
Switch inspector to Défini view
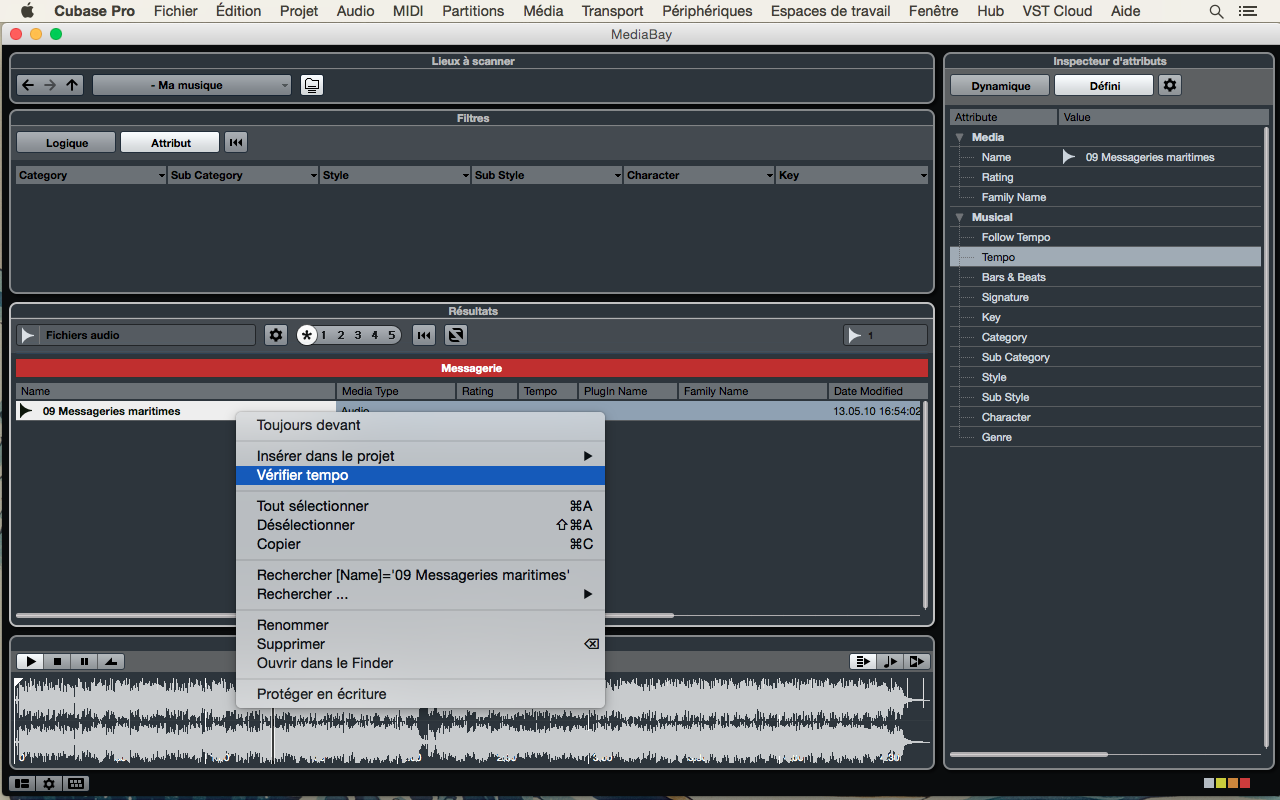pos(1104,86)
